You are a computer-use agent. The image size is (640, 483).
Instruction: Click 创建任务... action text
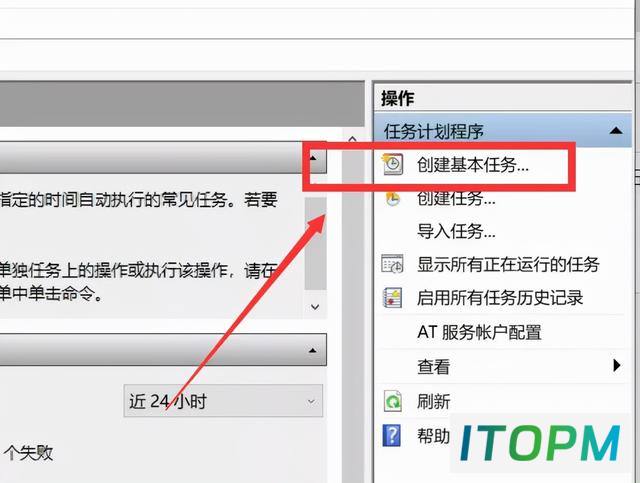456,198
